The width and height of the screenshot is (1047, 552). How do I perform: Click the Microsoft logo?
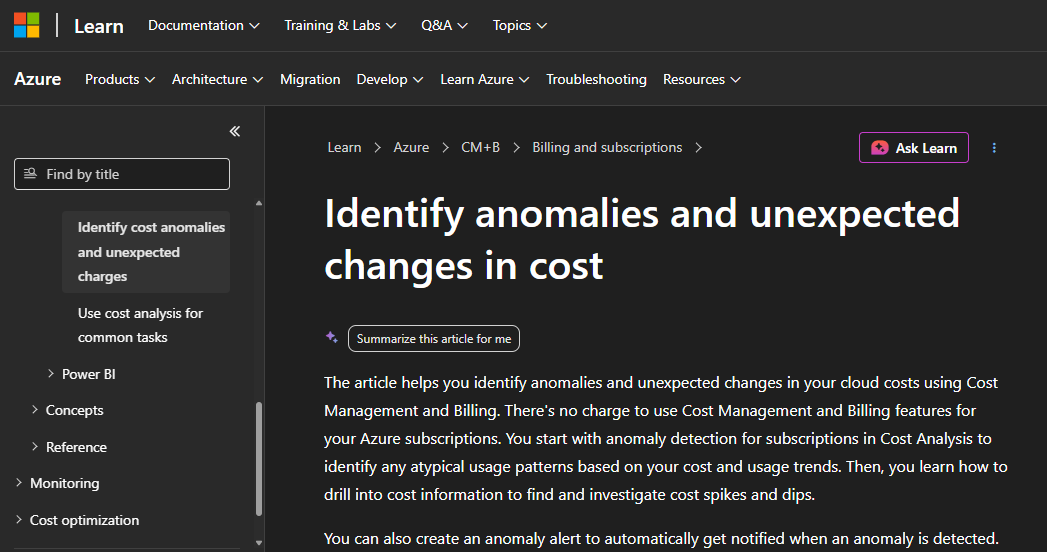click(x=27, y=25)
